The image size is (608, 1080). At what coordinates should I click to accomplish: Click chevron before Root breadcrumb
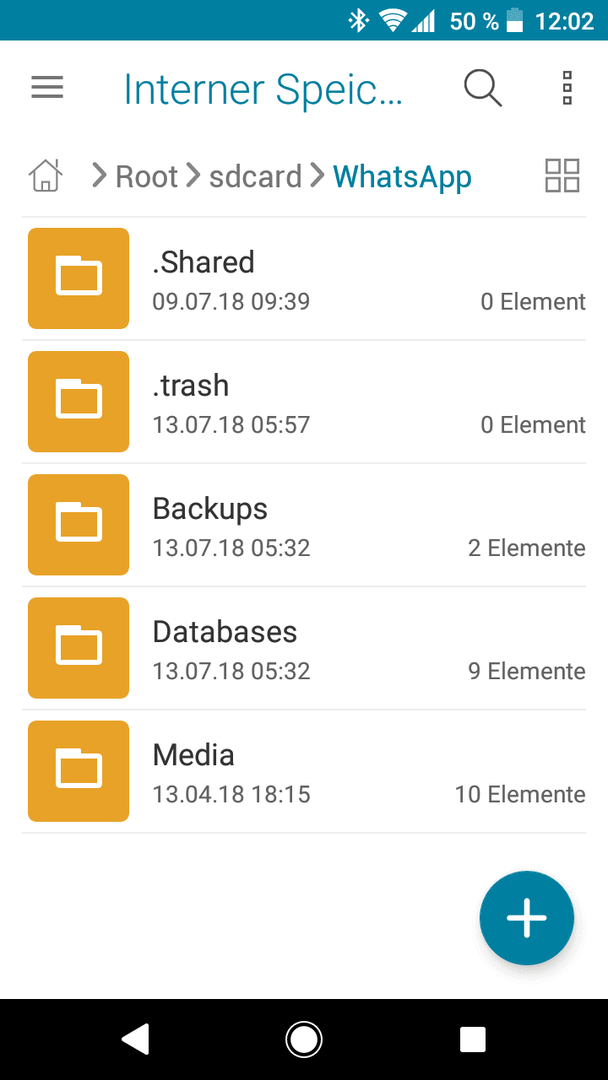point(100,176)
